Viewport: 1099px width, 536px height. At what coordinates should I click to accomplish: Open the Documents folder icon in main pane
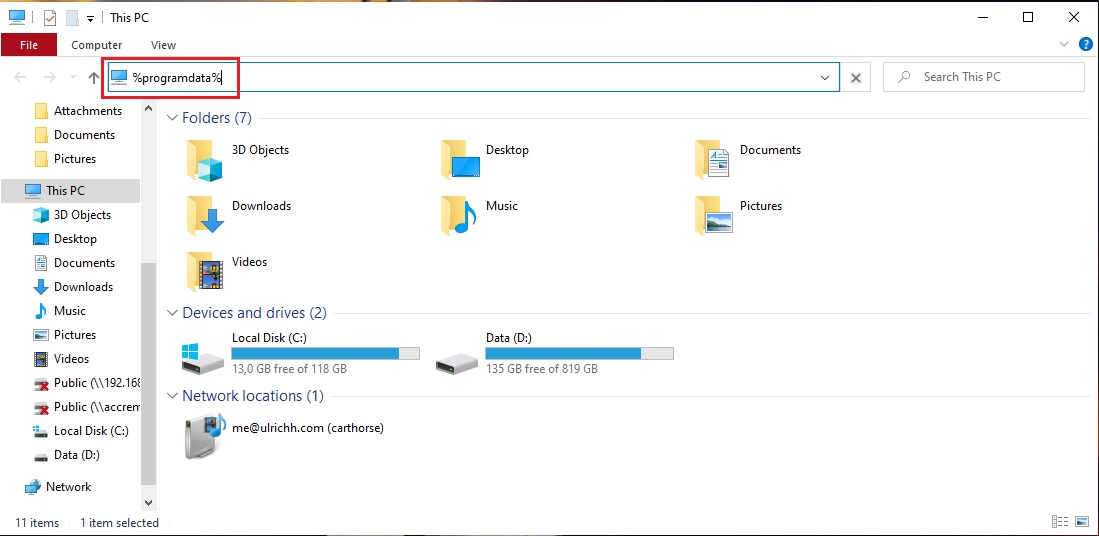[713, 159]
